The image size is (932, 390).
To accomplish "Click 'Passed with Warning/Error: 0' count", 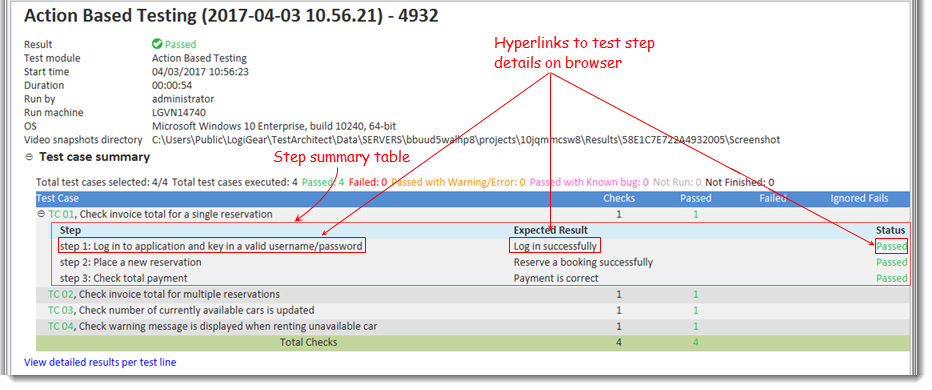I will pos(458,182).
